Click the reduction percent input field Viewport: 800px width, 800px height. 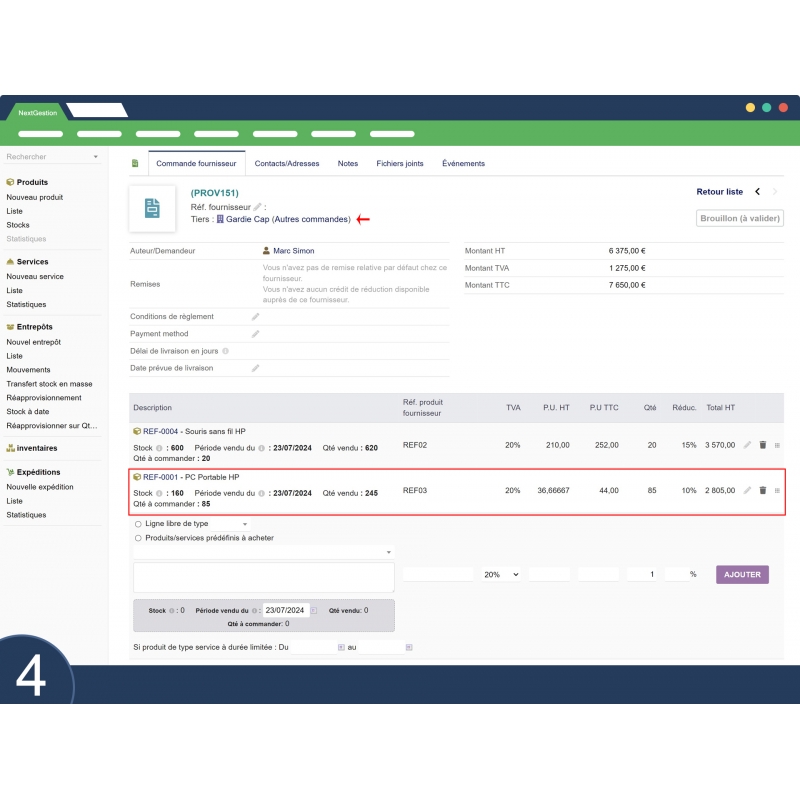click(677, 574)
